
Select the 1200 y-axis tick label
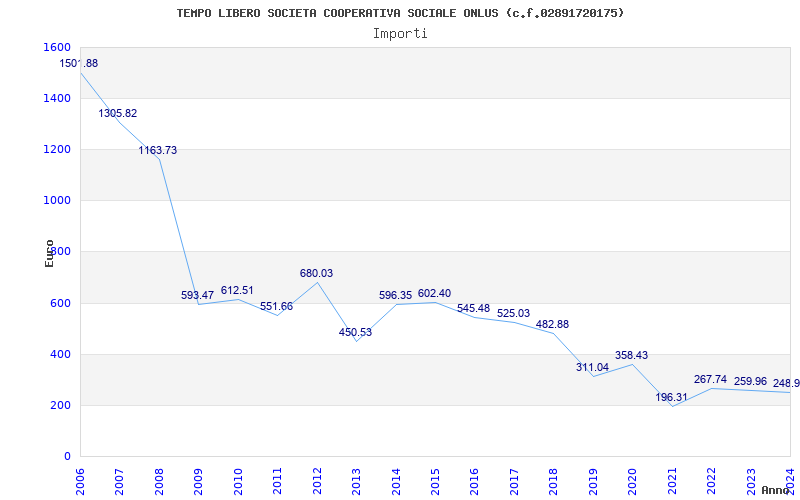tap(59, 149)
